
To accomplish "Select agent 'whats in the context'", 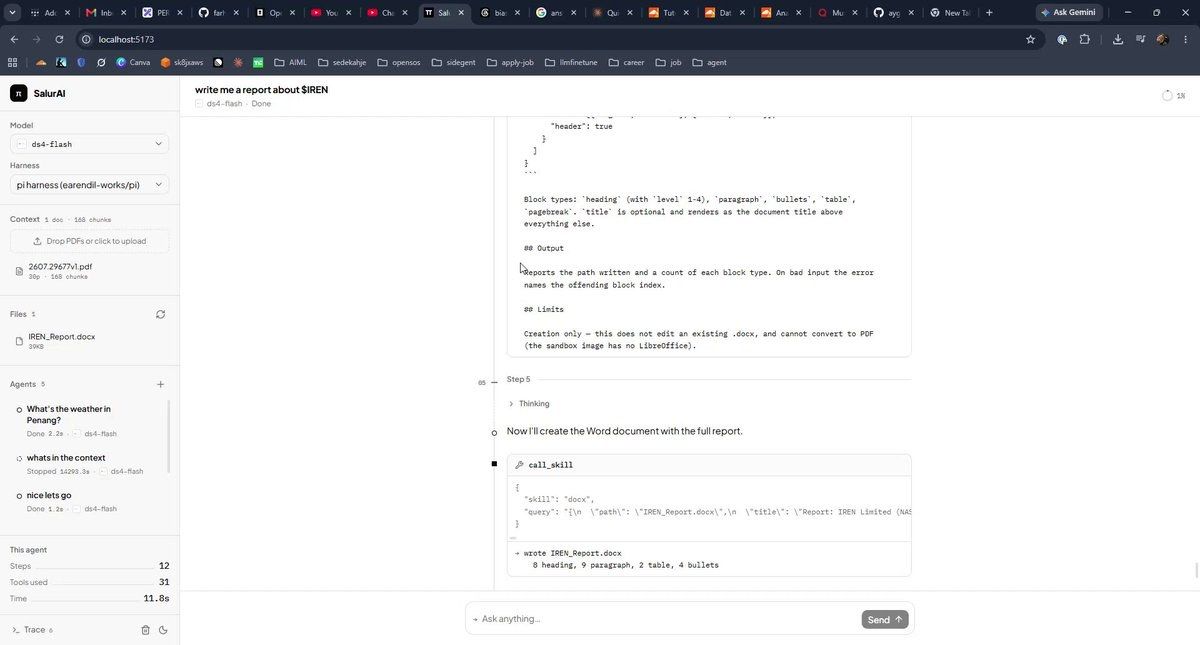I will tap(87, 464).
